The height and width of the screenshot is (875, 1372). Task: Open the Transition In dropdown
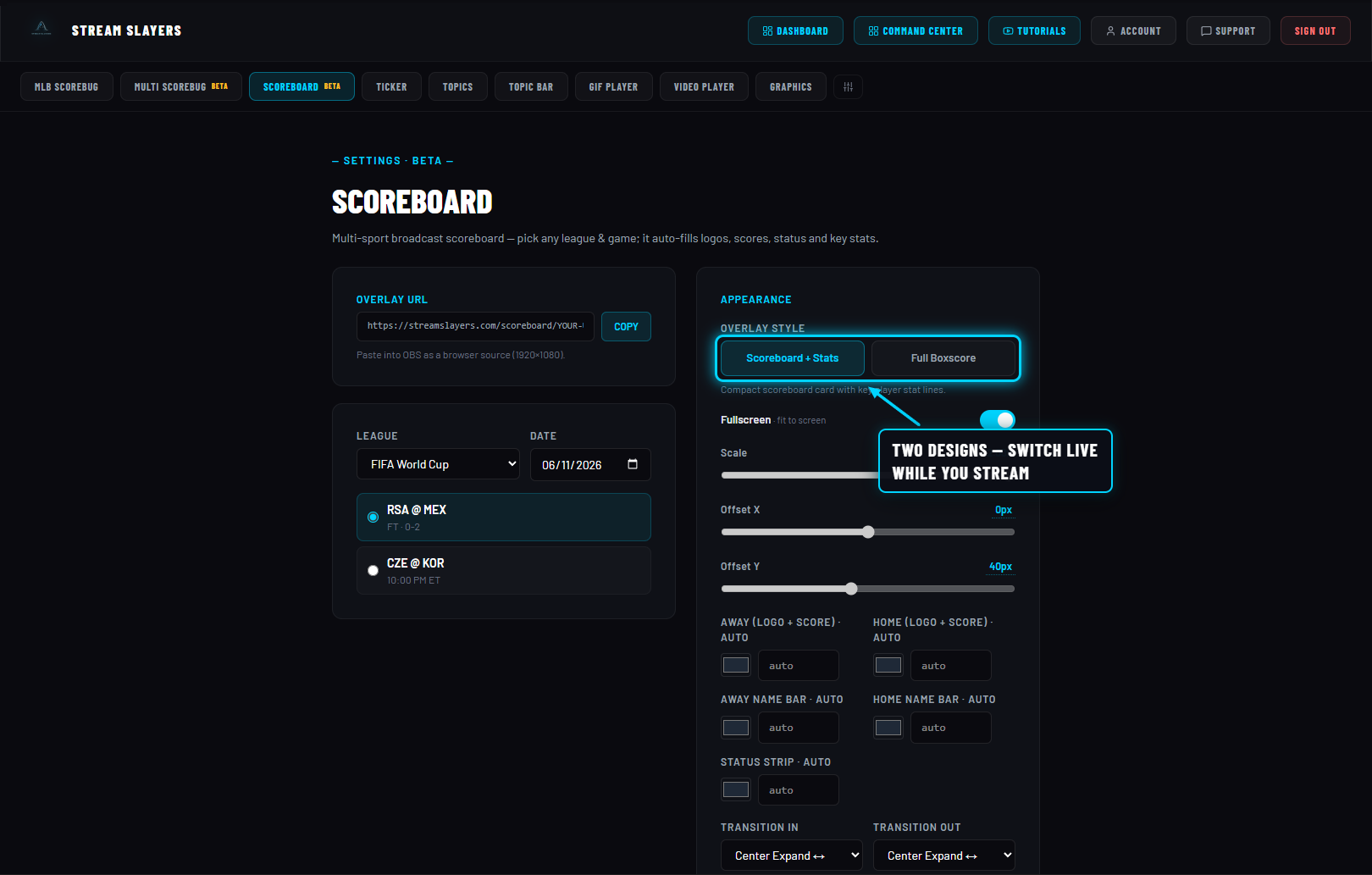coord(791,856)
